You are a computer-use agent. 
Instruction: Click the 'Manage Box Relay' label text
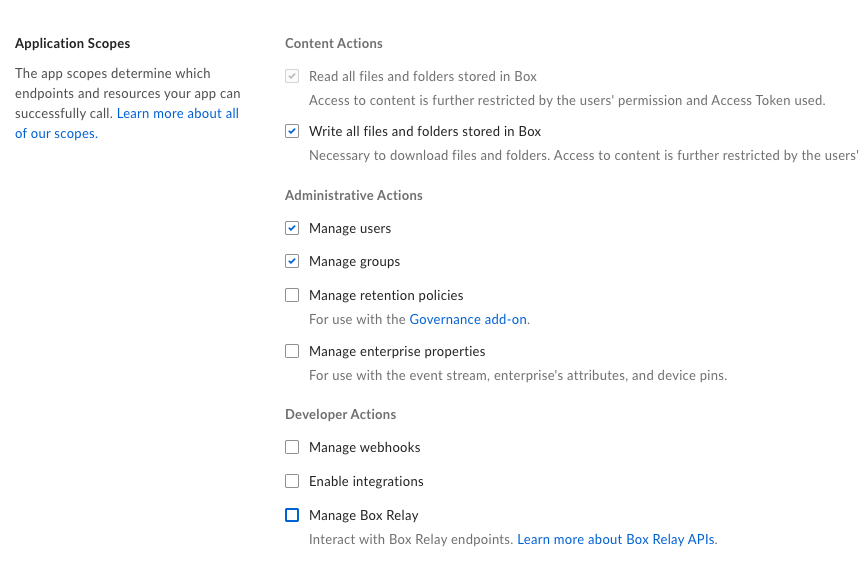coord(363,515)
